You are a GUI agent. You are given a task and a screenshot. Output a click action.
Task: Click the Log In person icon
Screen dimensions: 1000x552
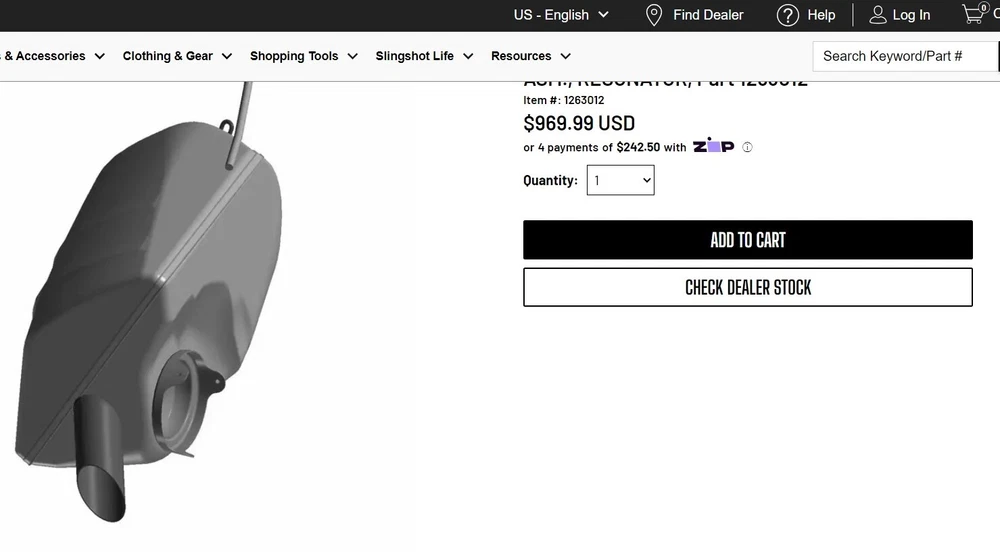pos(878,15)
